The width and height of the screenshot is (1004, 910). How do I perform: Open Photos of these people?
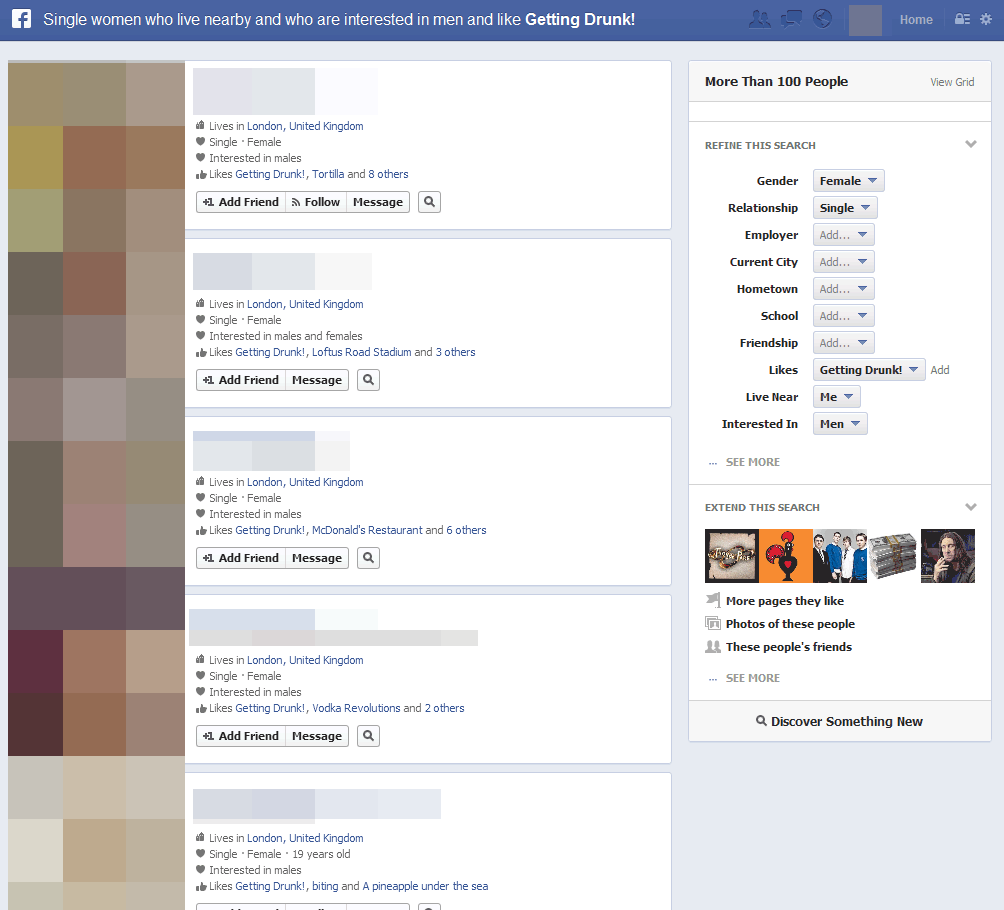click(x=790, y=624)
